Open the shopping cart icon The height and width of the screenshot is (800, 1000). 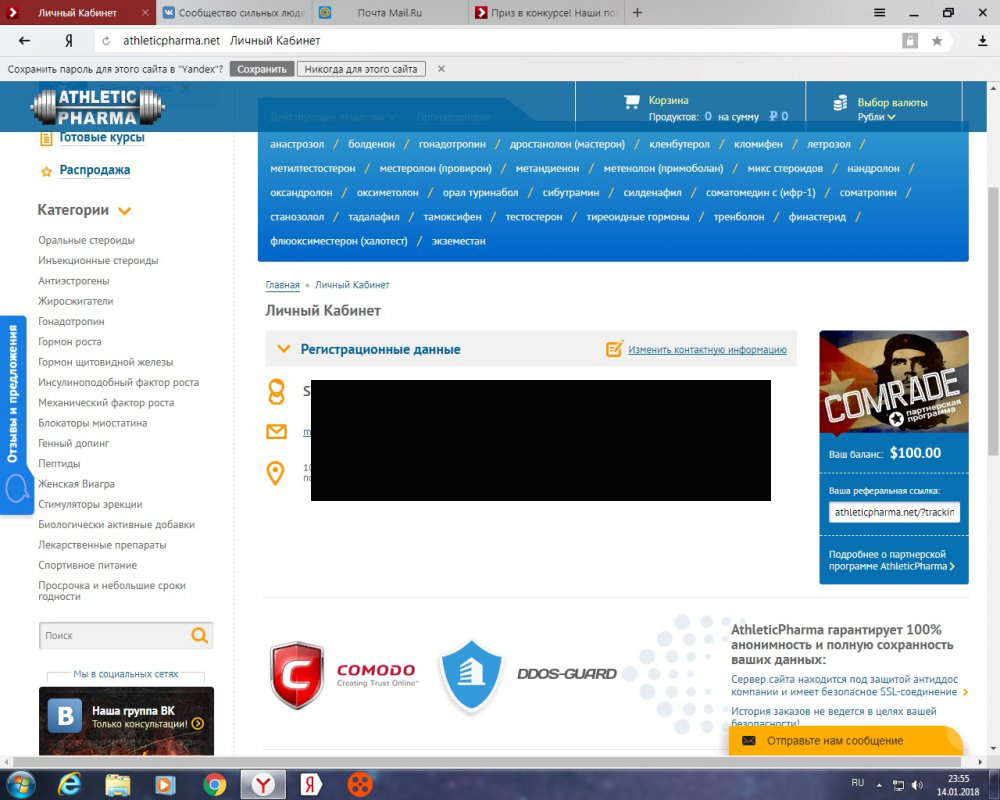click(x=631, y=101)
